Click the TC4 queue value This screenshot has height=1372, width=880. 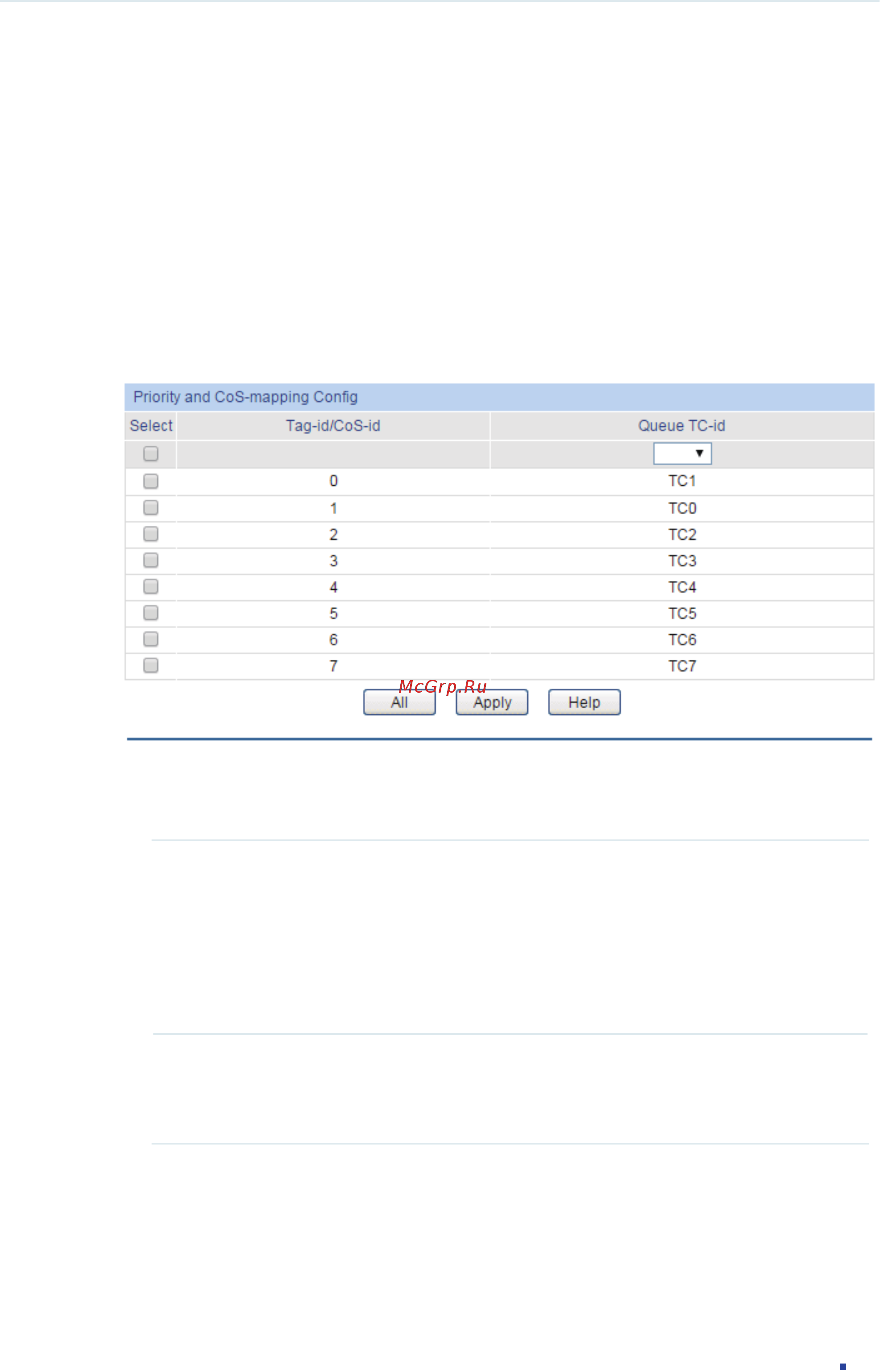point(682,587)
